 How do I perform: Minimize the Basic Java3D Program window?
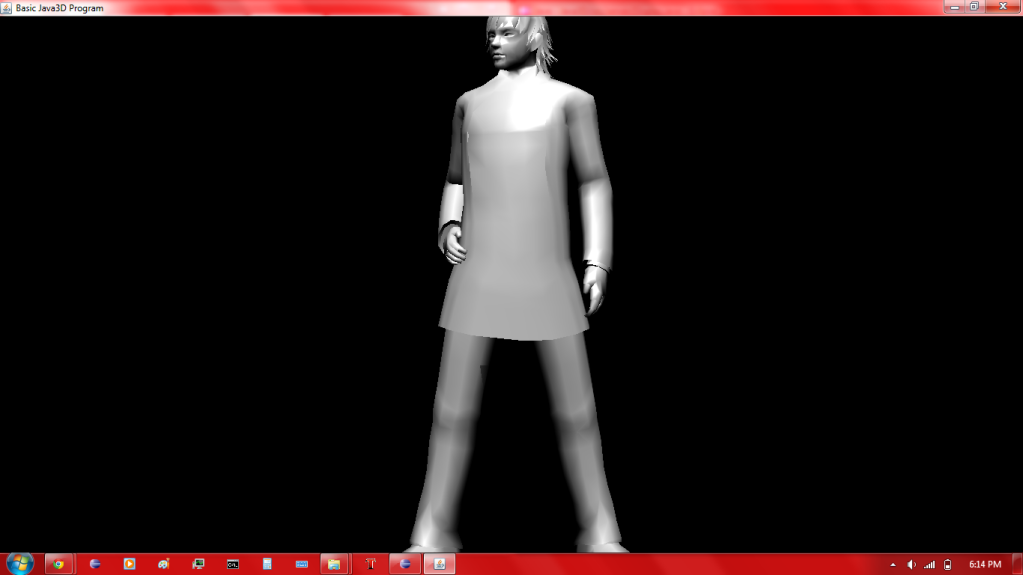(x=954, y=7)
